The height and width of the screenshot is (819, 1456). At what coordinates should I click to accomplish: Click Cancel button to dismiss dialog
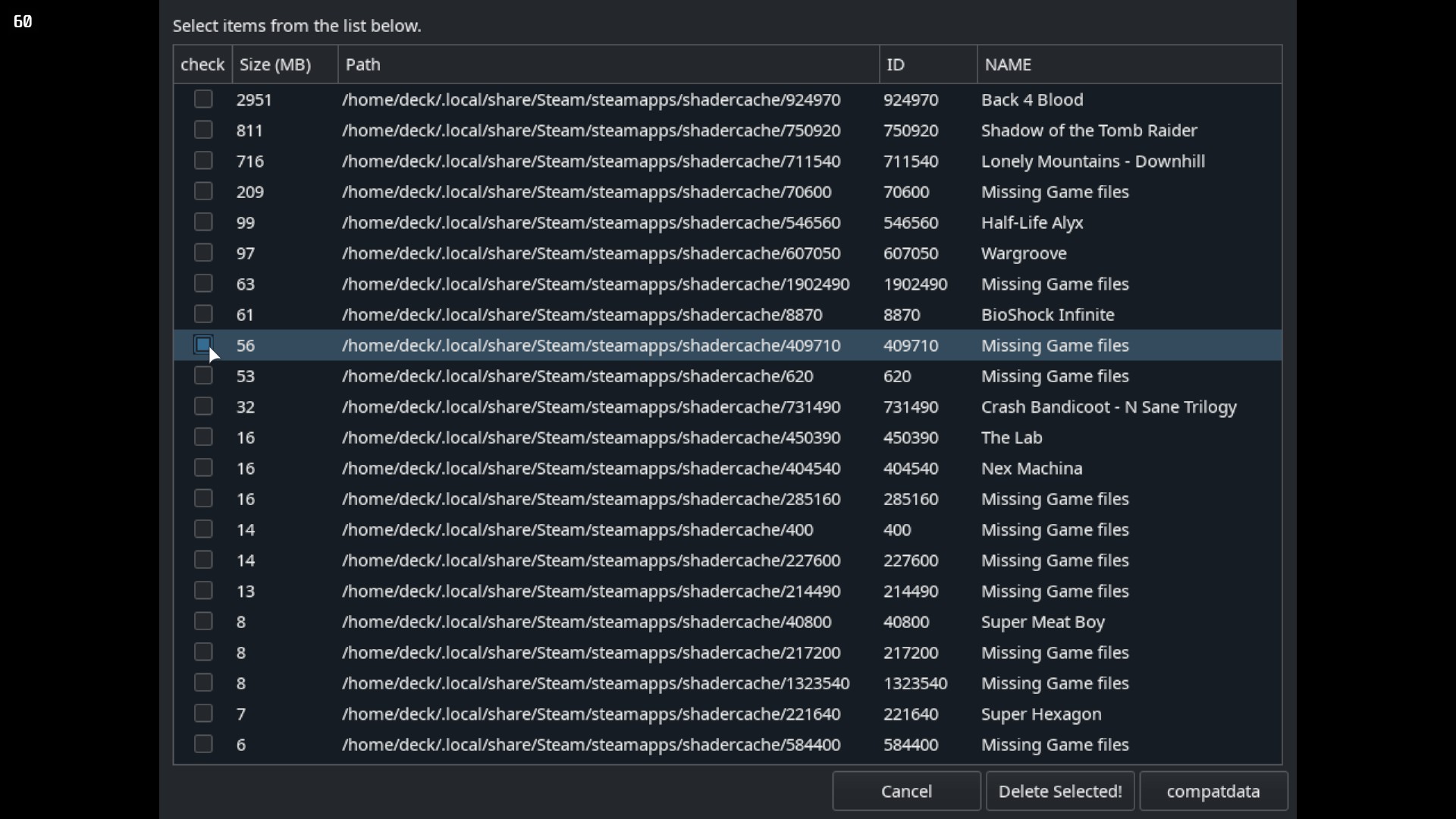pos(905,791)
